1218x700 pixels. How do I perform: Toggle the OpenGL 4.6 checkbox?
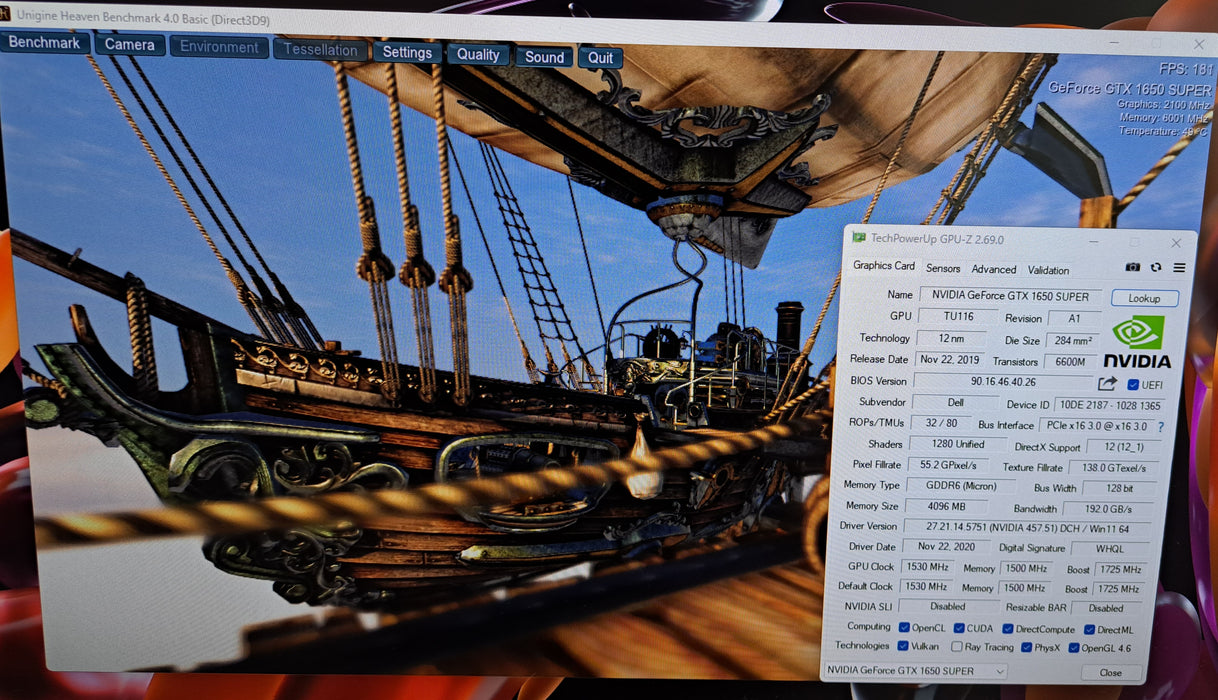pyautogui.click(x=1074, y=648)
